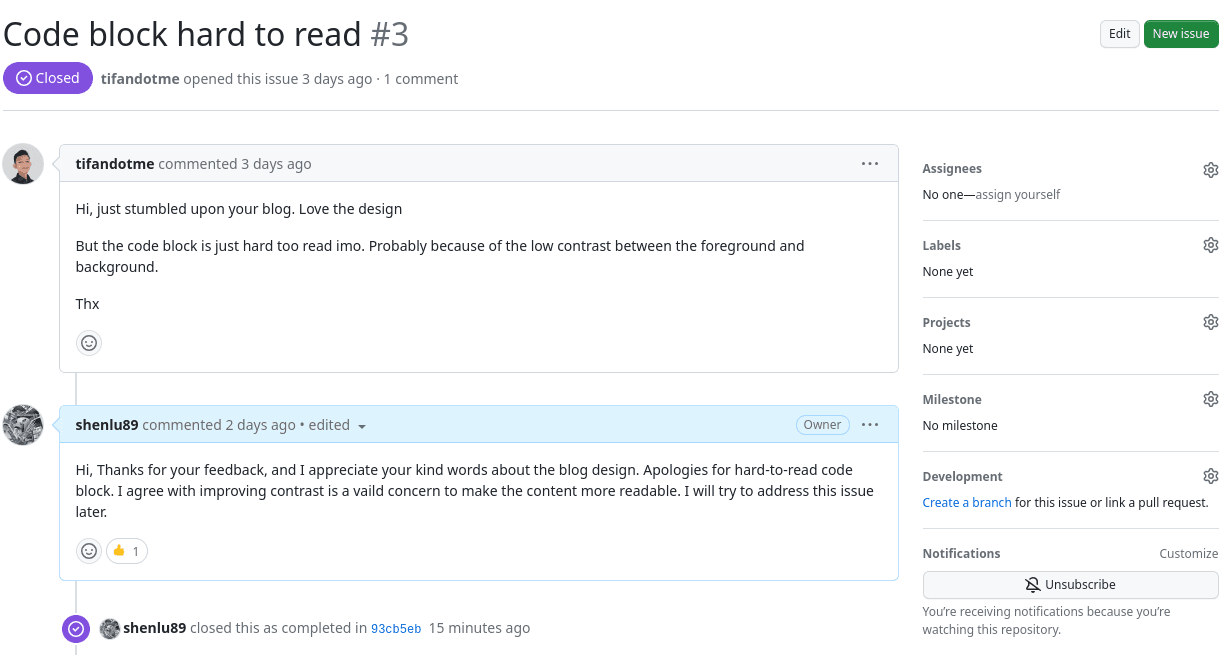The image size is (1225, 655).
Task: Click tifandotme's profile avatar
Action: 23,164
